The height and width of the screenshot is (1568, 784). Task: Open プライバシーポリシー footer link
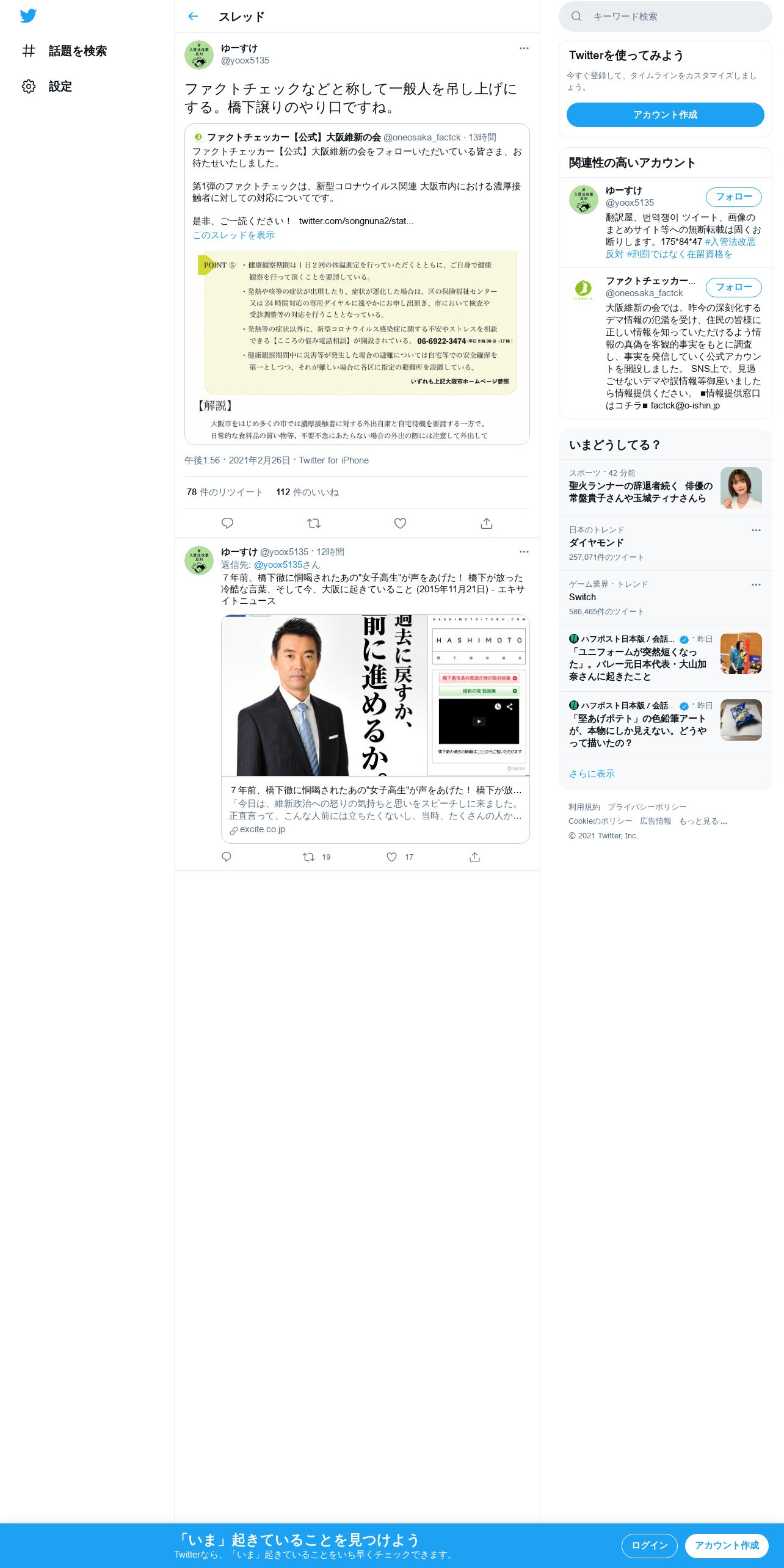[647, 807]
